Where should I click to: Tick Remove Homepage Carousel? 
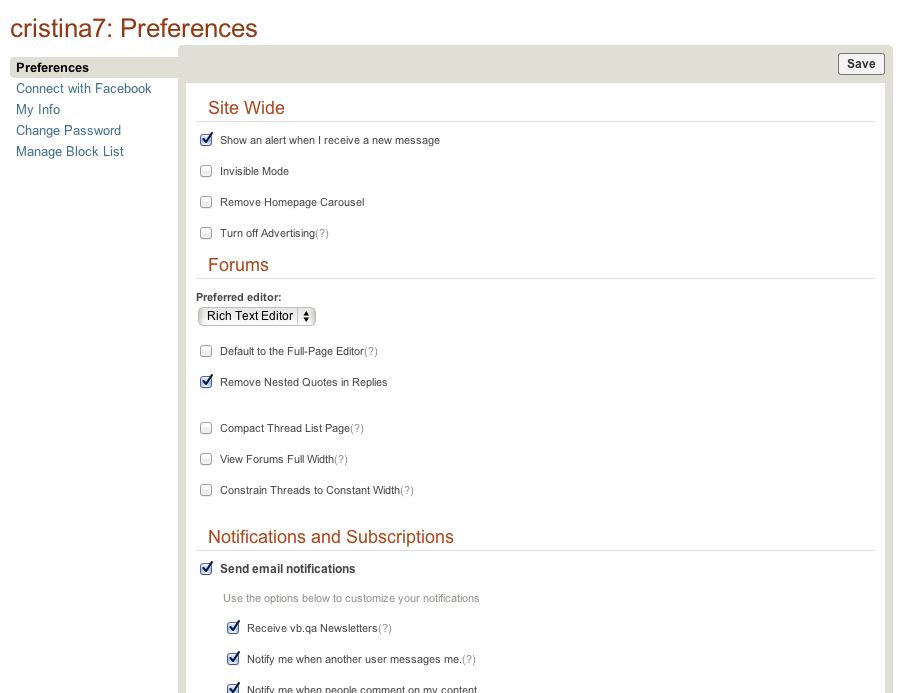point(206,202)
